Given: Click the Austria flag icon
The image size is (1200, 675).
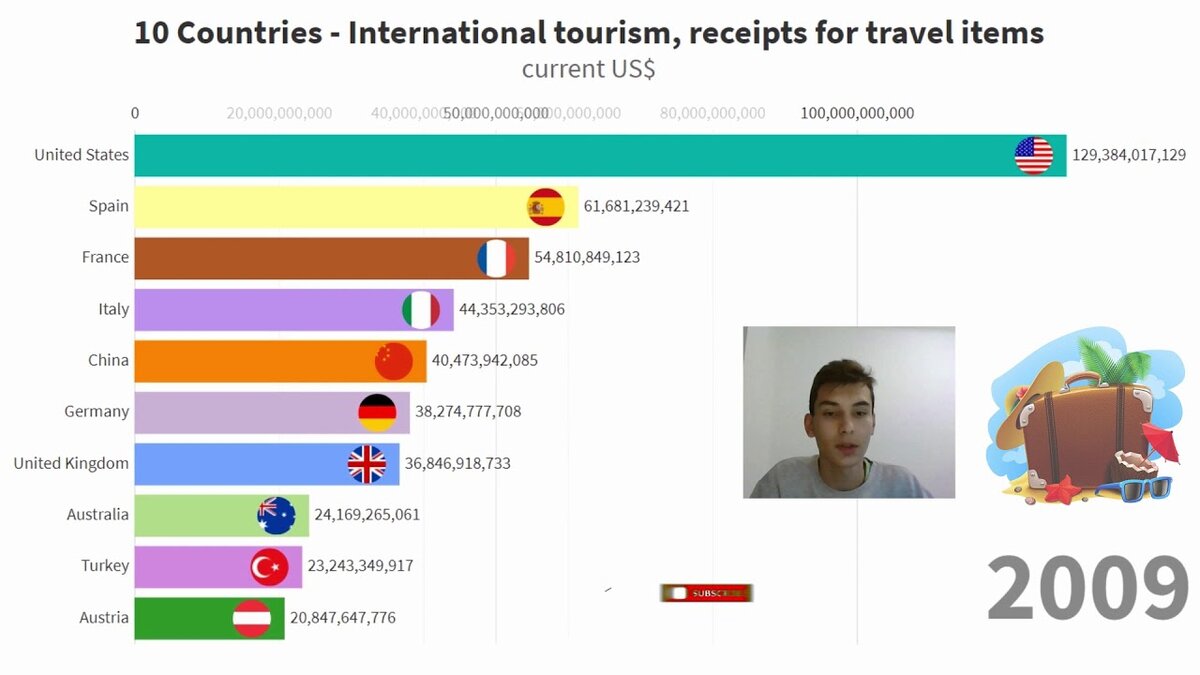Looking at the screenshot, I should pyautogui.click(x=252, y=619).
